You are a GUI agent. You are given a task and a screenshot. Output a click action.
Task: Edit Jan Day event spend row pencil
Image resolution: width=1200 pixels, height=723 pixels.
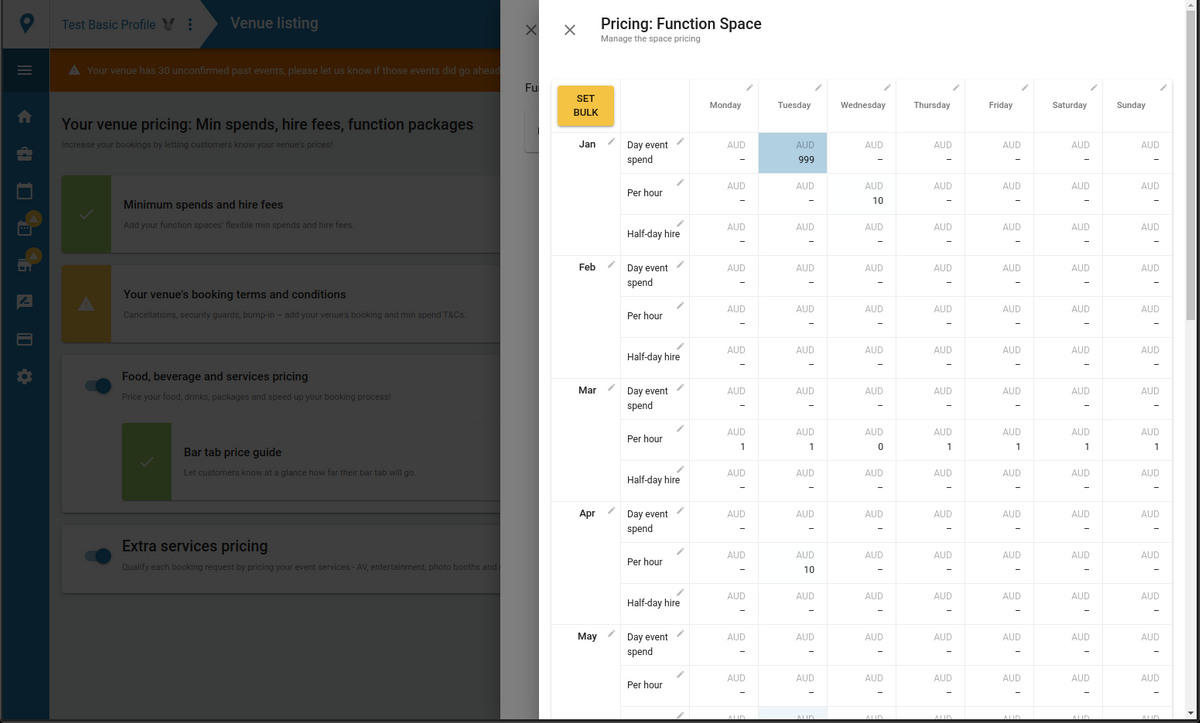[680, 142]
